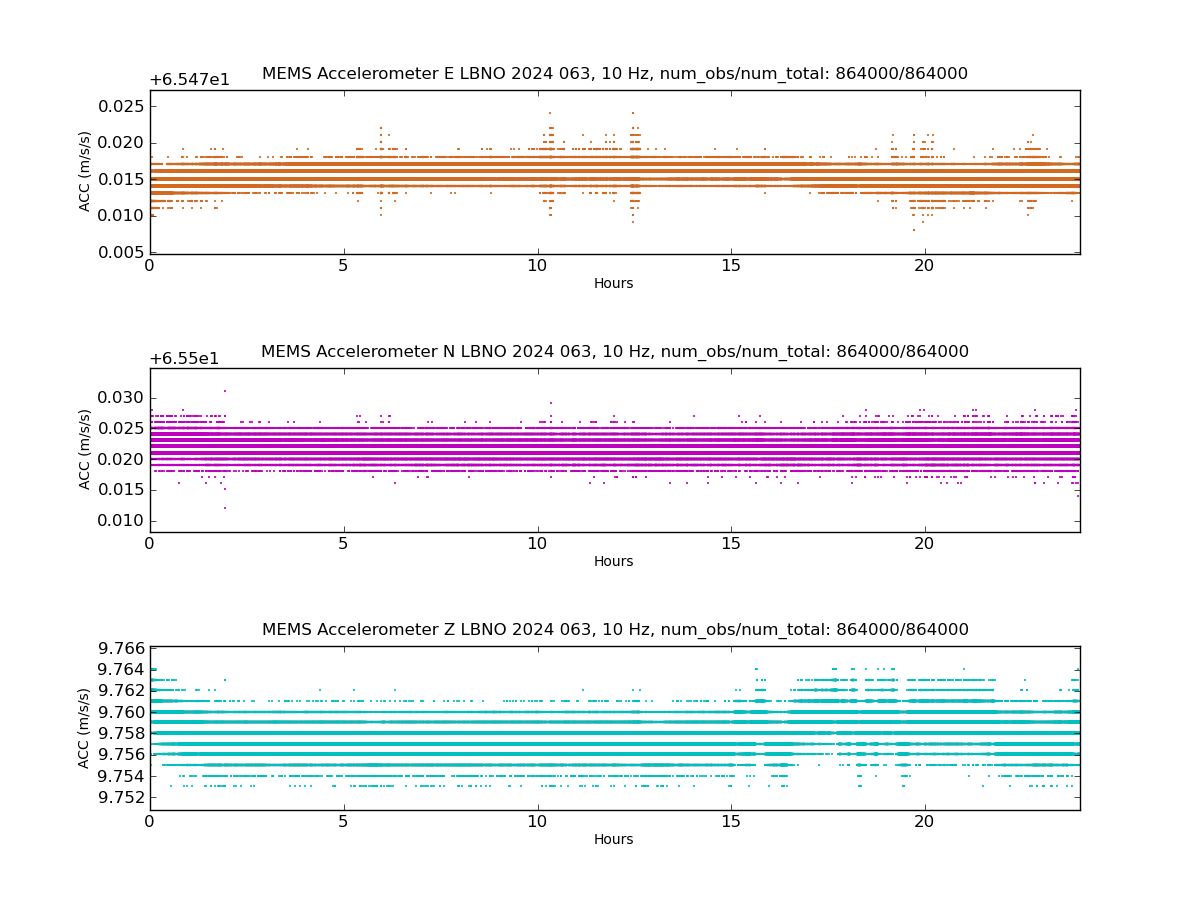The height and width of the screenshot is (900, 1200).
Task: Select the 15 hour tick under the N plot
Action: click(731, 545)
